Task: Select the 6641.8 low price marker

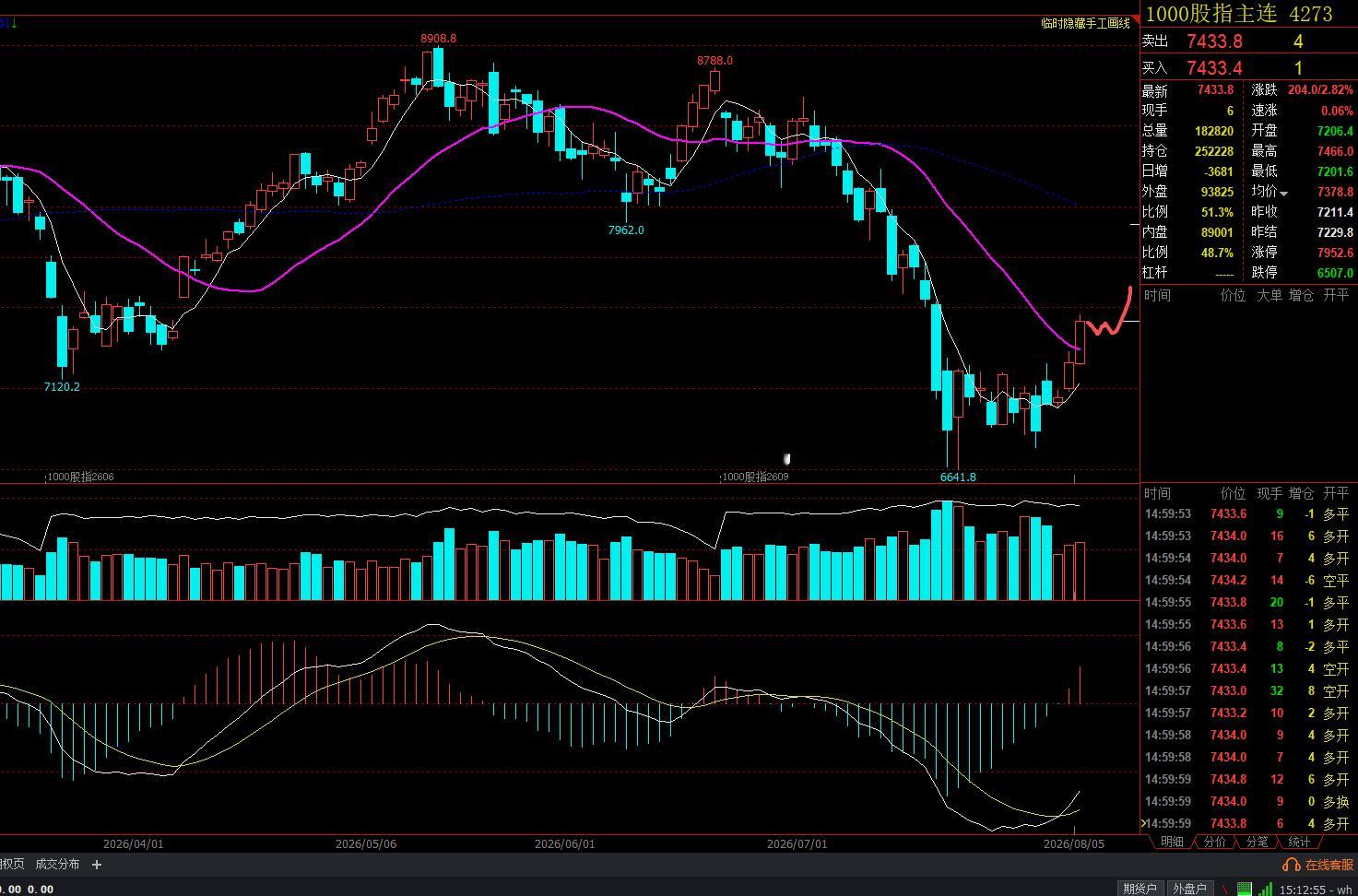Action: (x=958, y=477)
